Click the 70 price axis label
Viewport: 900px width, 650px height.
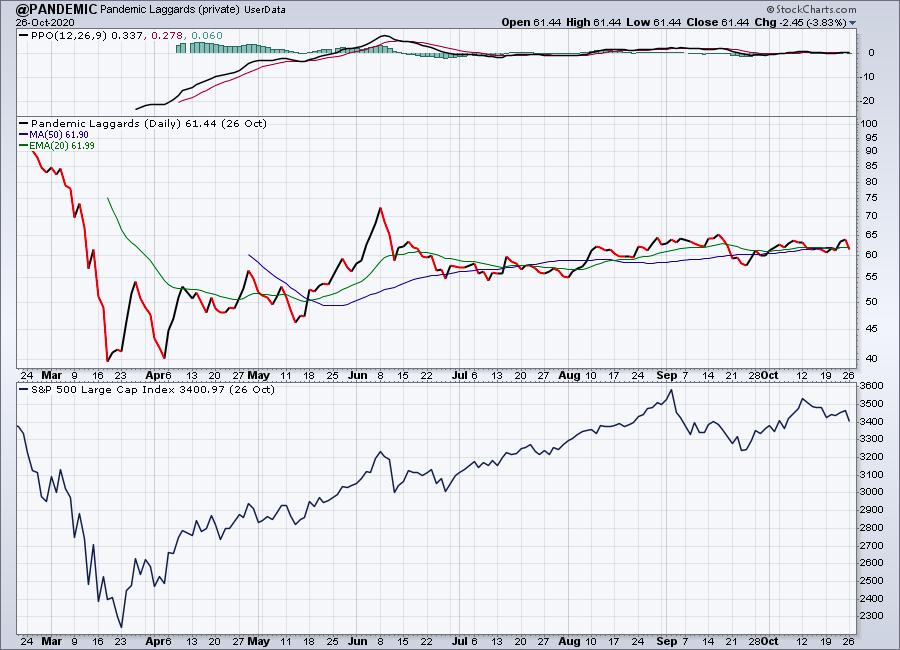tap(871, 216)
